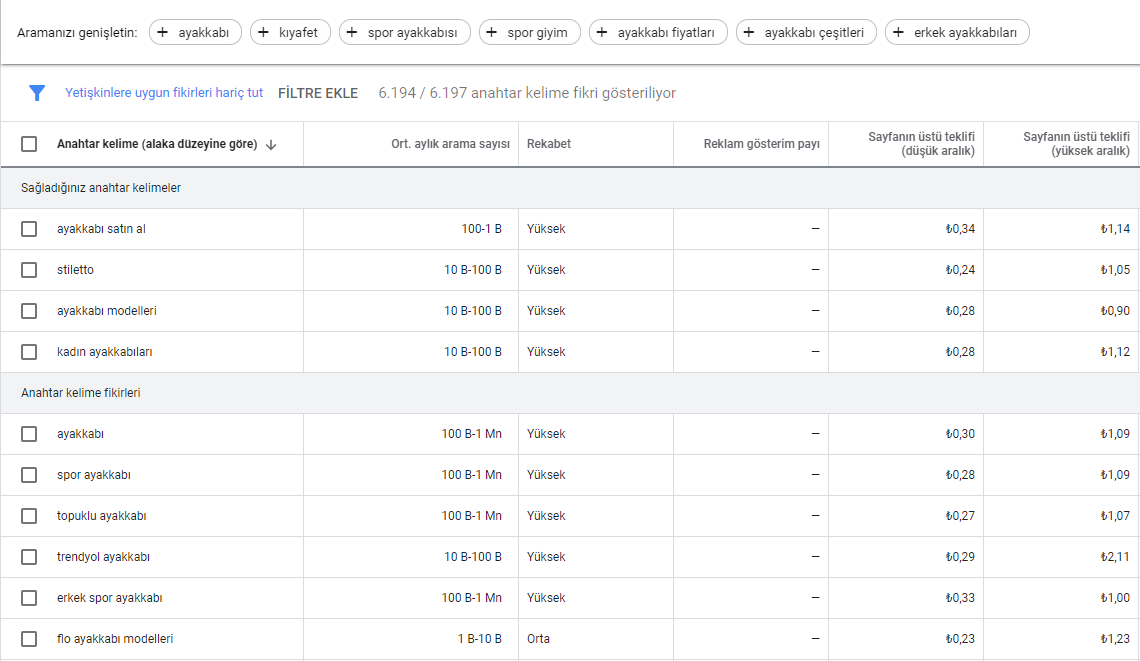Open the 'Reklam gösterim payı' column header

[761, 144]
